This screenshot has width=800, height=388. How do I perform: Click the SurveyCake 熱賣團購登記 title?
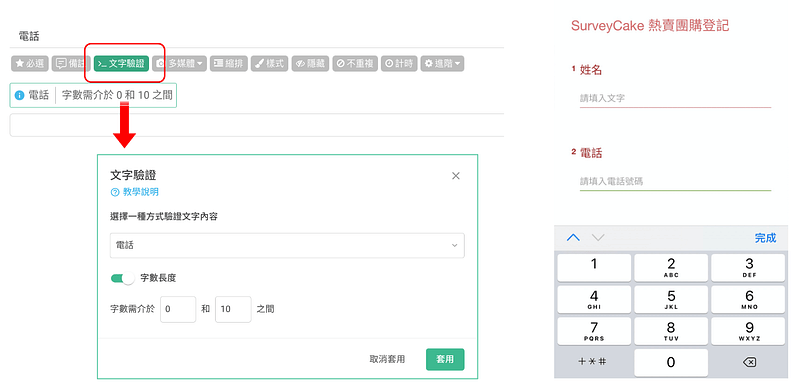pyautogui.click(x=650, y=26)
